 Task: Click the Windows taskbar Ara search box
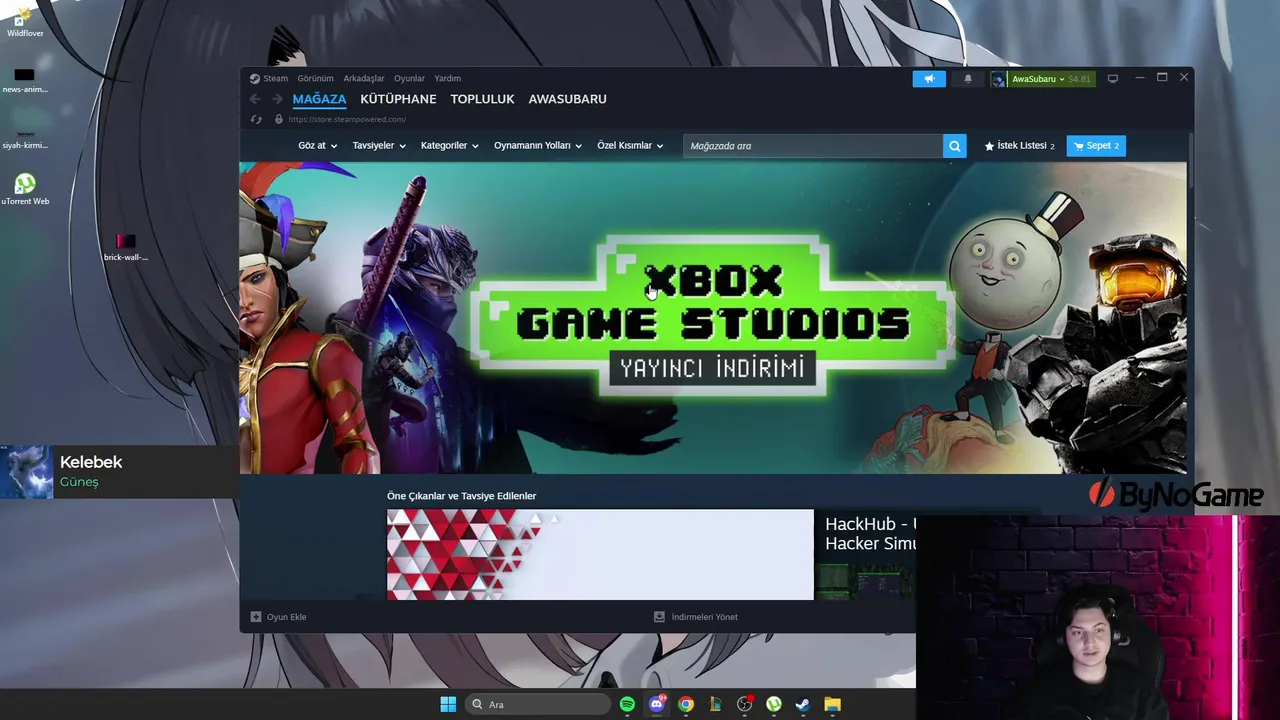pos(538,704)
